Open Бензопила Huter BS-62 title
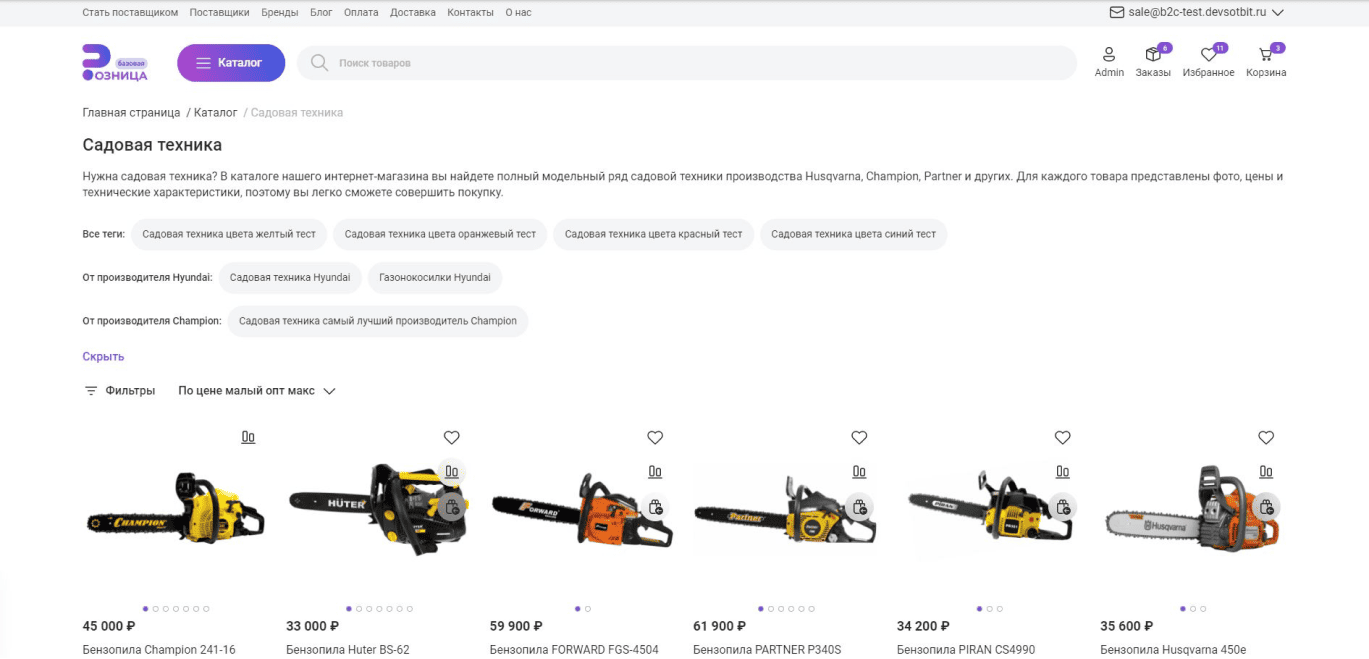 [x=348, y=649]
